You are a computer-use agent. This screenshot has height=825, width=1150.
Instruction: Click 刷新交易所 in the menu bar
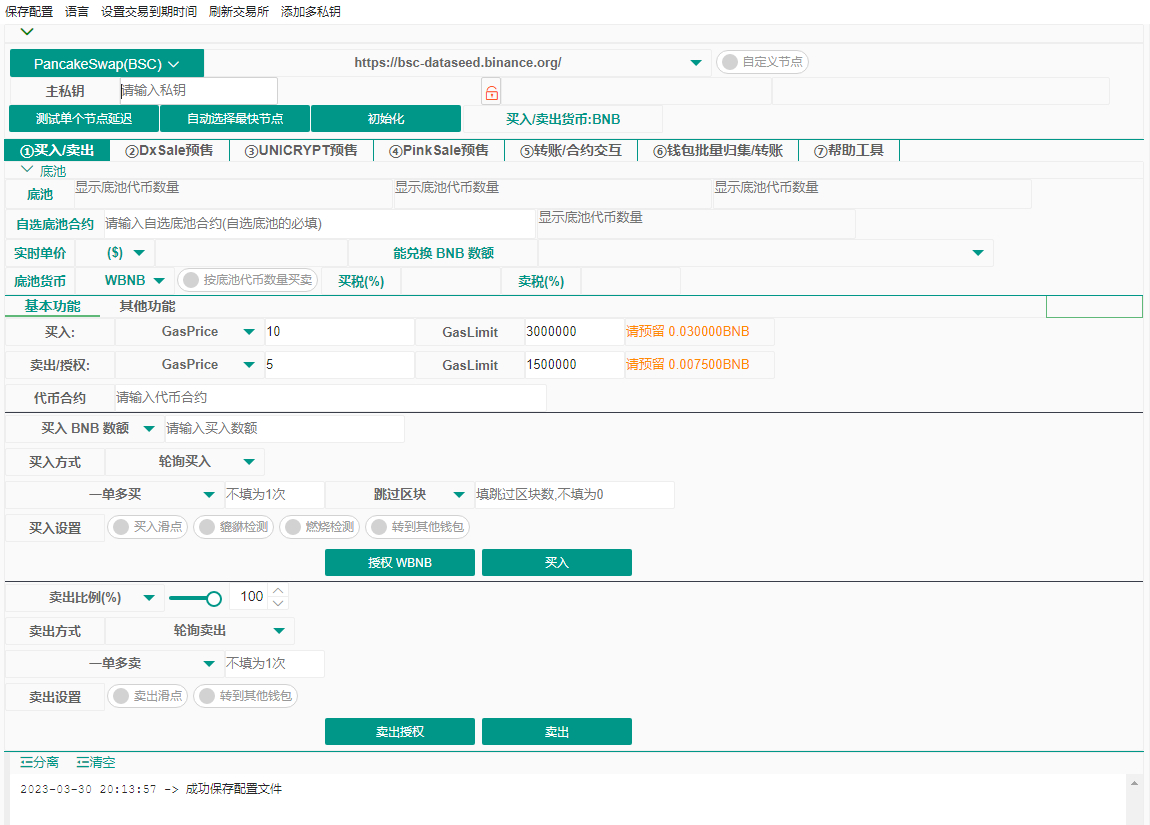pos(238,11)
